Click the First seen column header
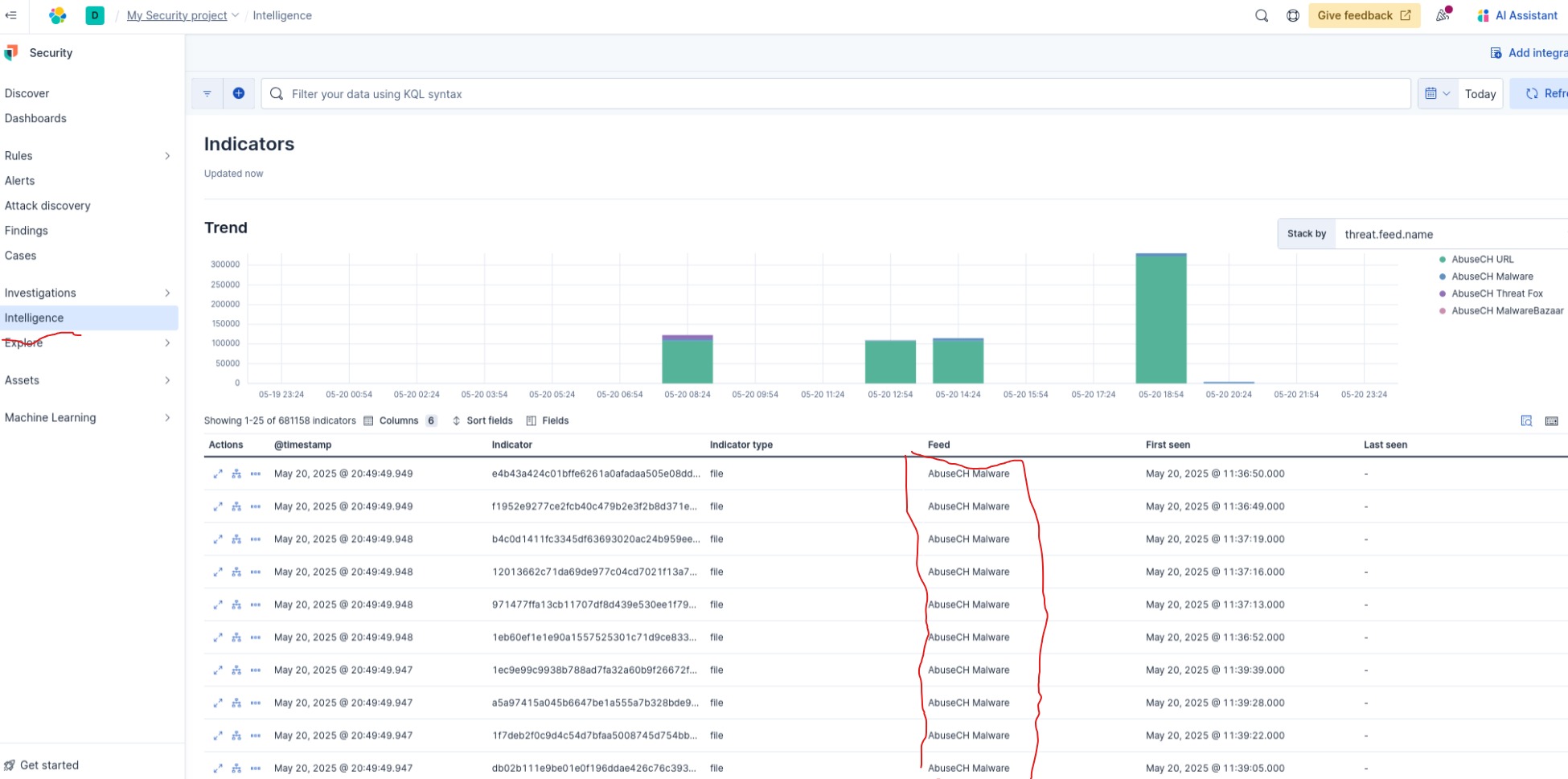The height and width of the screenshot is (779, 1568). click(x=1168, y=445)
